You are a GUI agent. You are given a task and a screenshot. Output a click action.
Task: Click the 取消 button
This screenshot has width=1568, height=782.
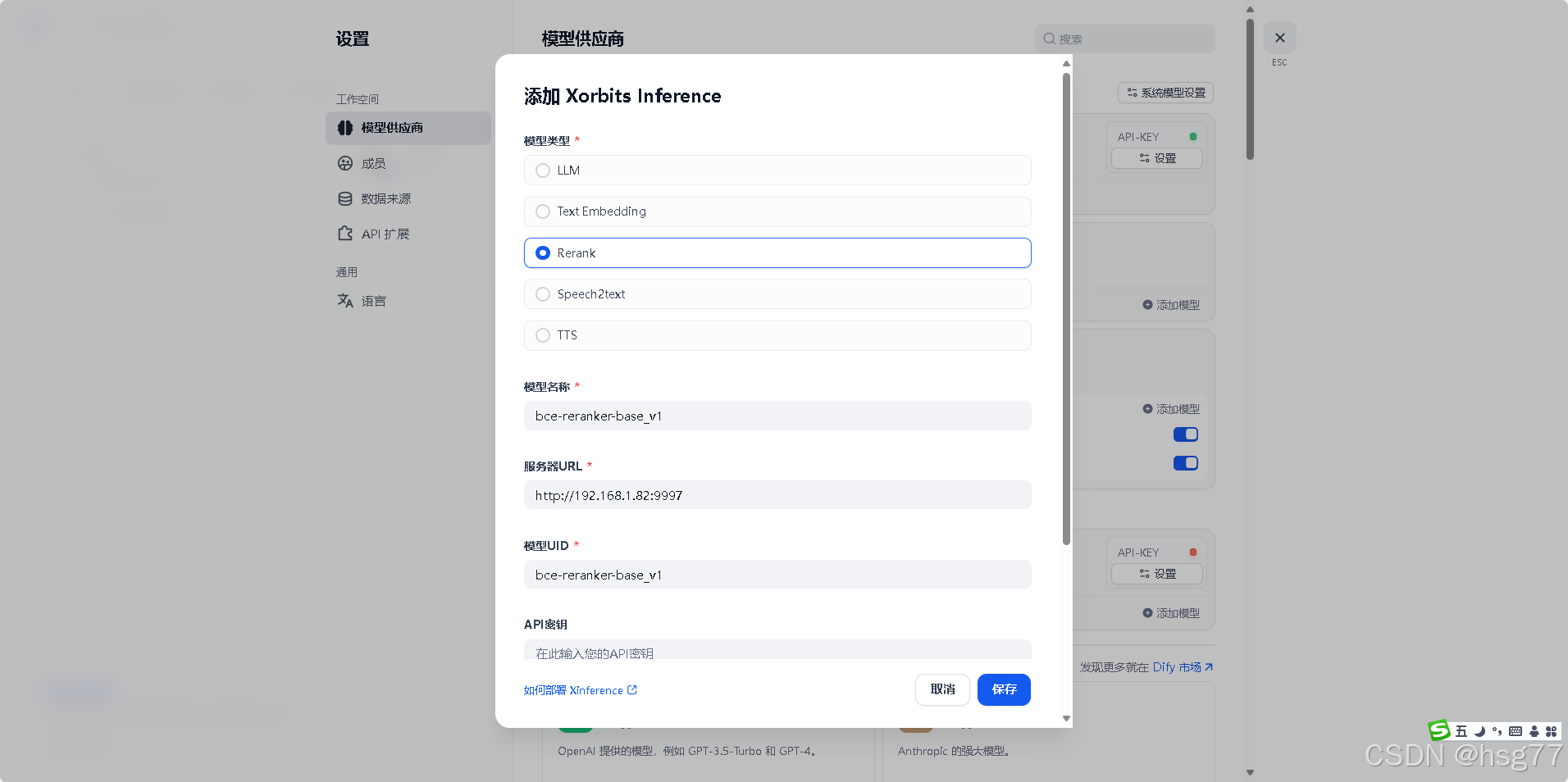(x=942, y=689)
